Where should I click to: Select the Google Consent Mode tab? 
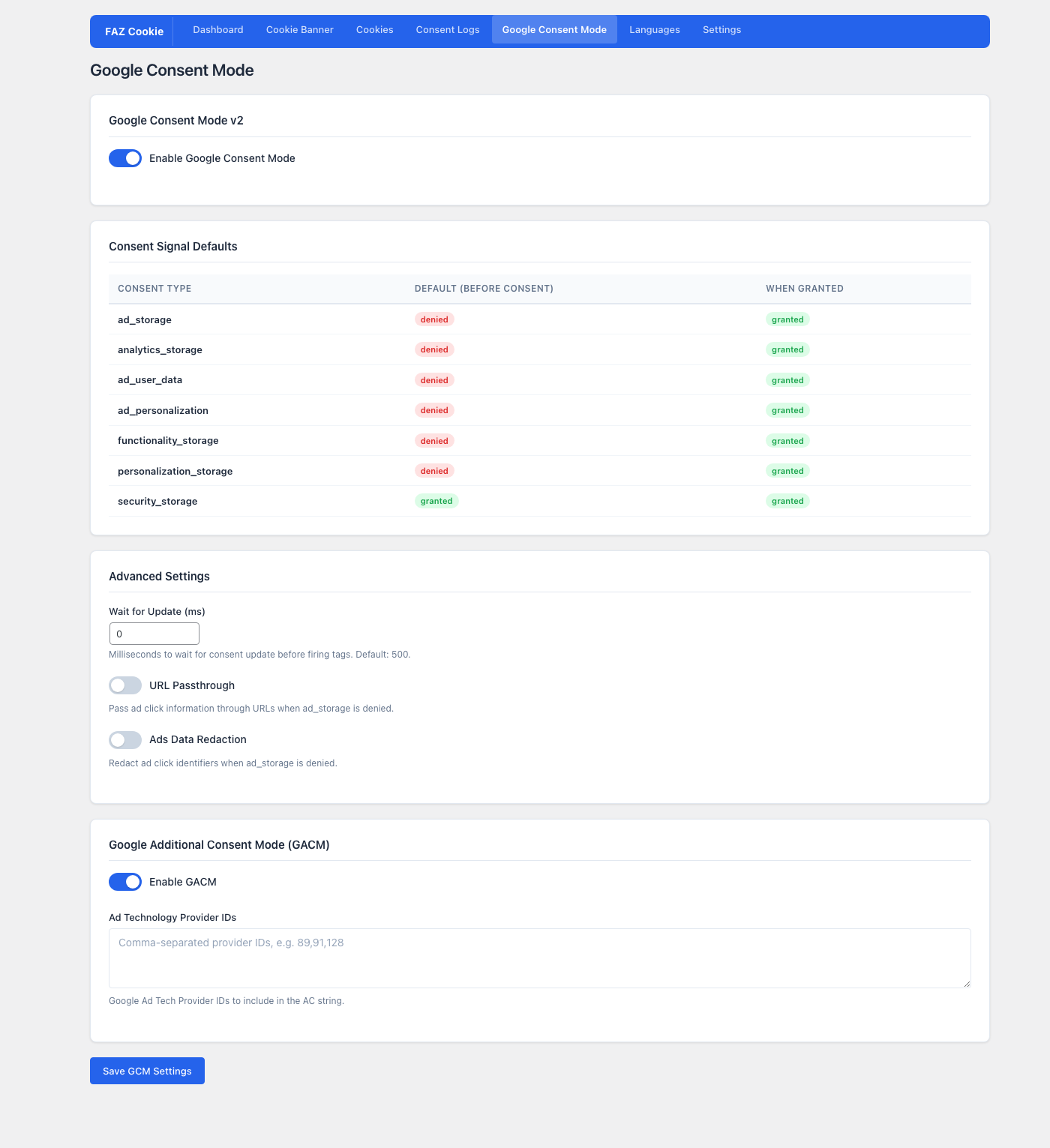tap(554, 30)
